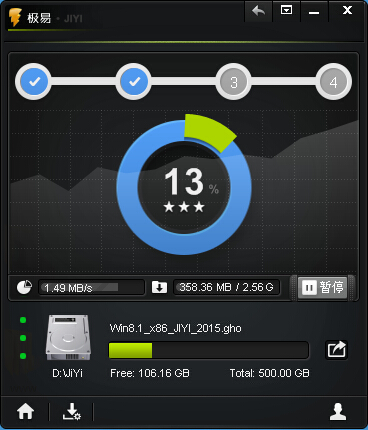
Task: Go to step 4 circle
Action: pyautogui.click(x=333, y=82)
